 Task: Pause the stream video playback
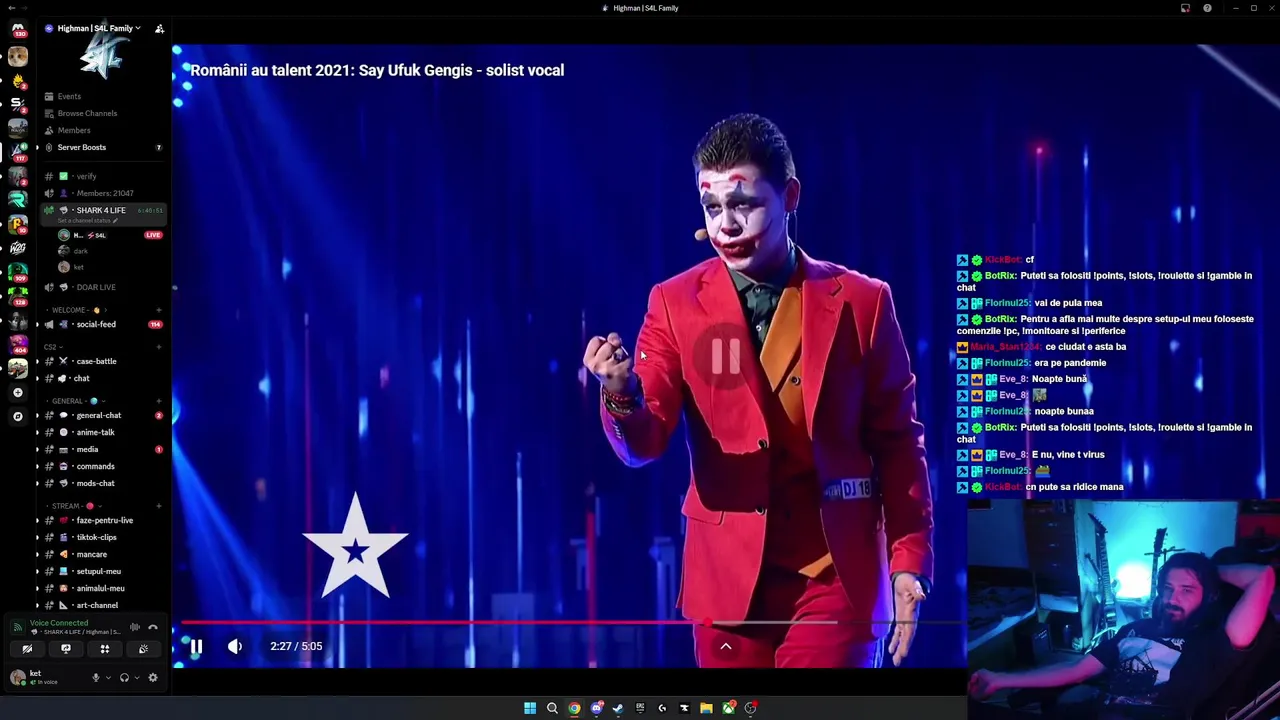pyautogui.click(x=196, y=647)
